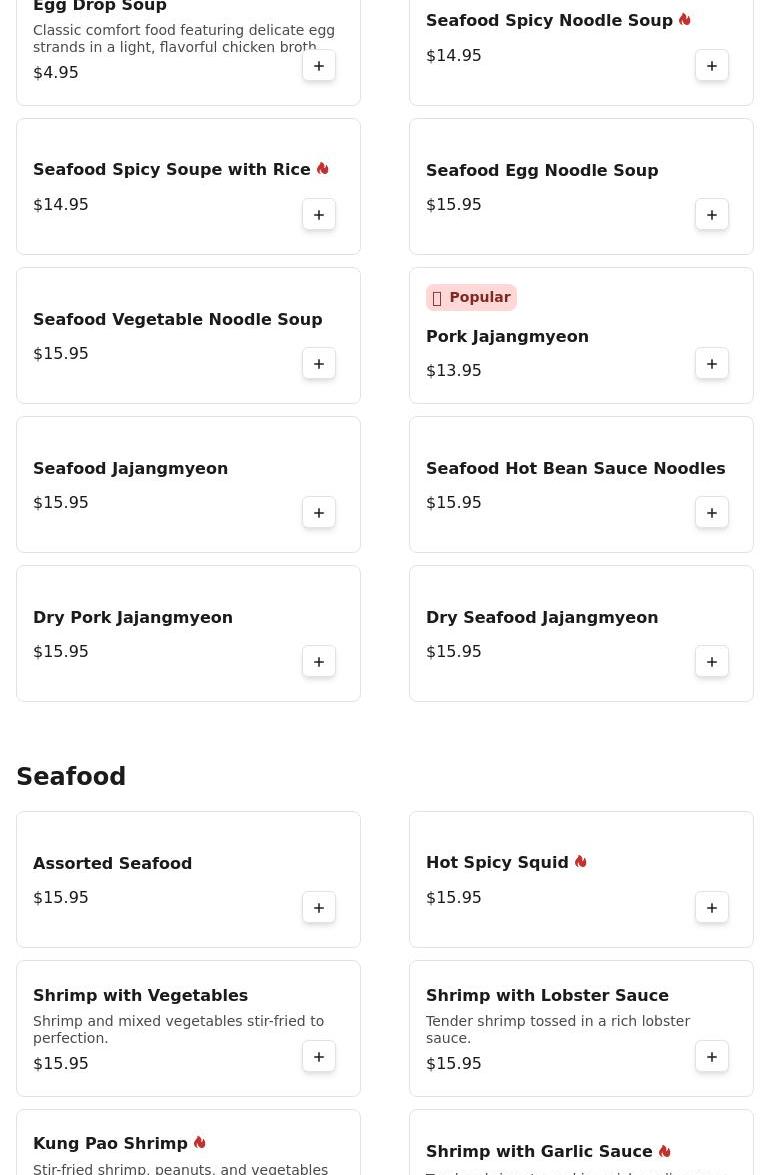Open Kung Pao Shrimp item details
770x1175 pixels.
110,1144
